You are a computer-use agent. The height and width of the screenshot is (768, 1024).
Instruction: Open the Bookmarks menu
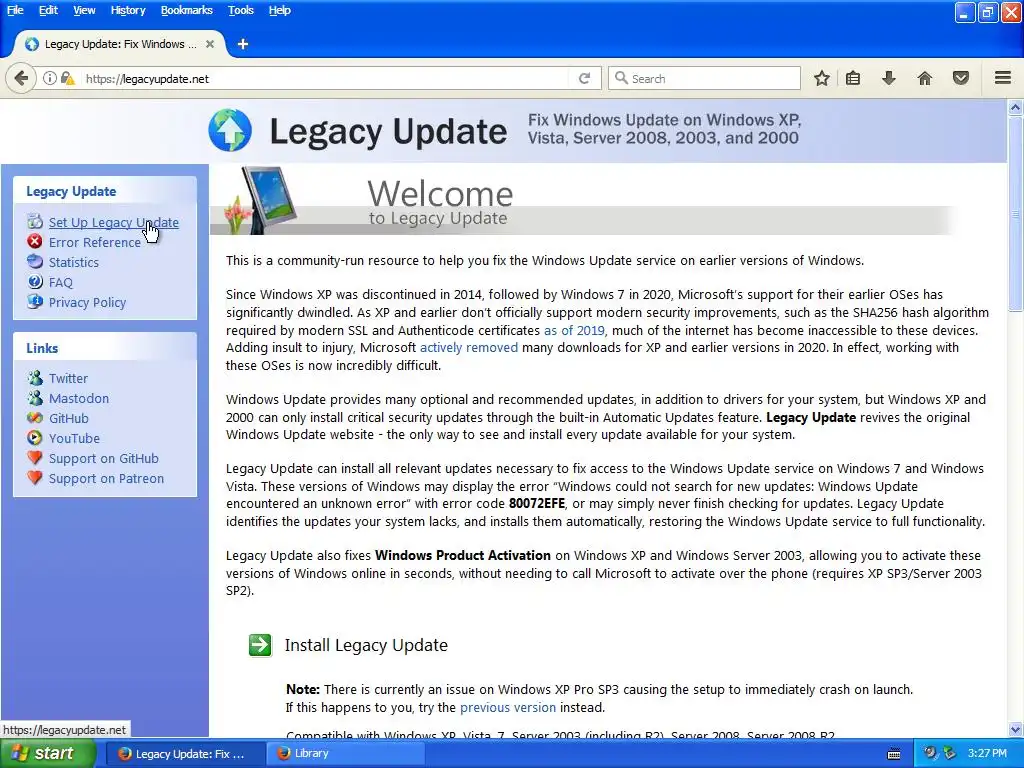(x=186, y=10)
